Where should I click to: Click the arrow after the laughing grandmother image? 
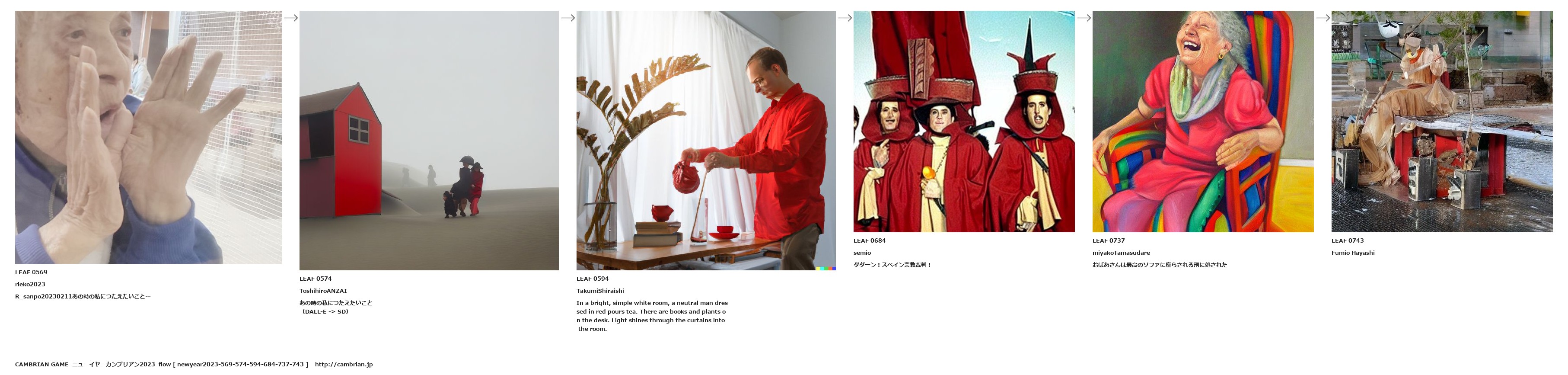1323,18
